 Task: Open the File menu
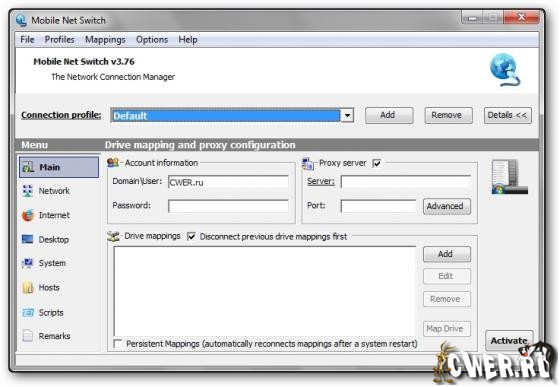[28, 40]
